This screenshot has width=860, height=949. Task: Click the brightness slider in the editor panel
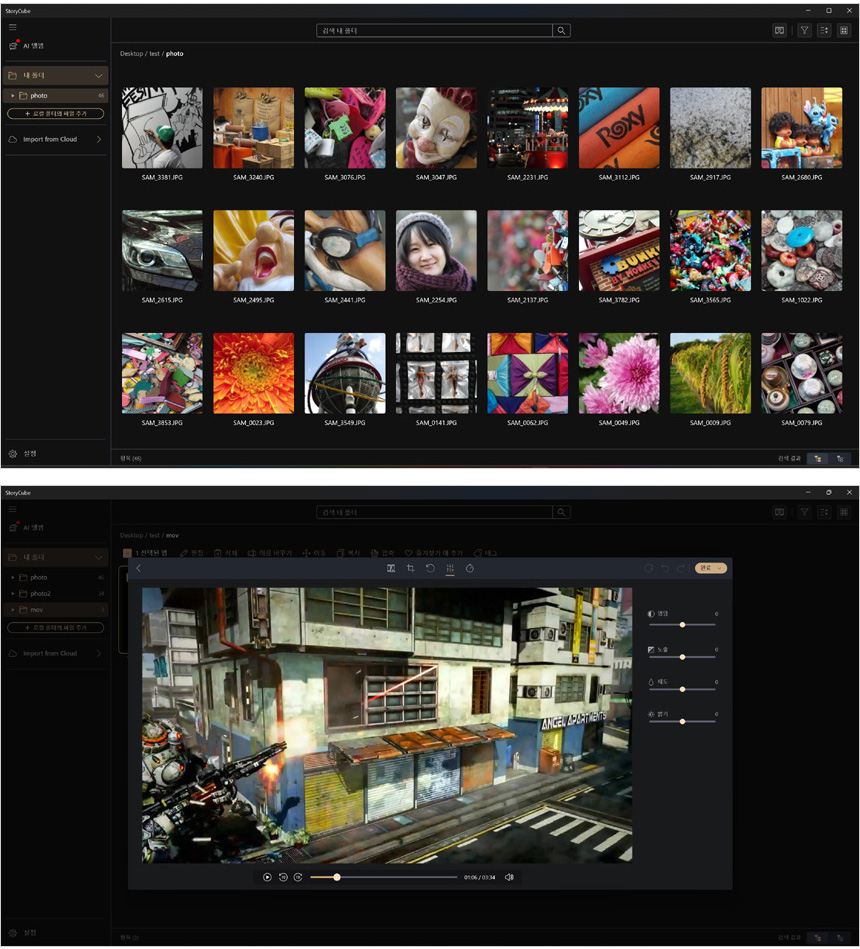(x=682, y=721)
